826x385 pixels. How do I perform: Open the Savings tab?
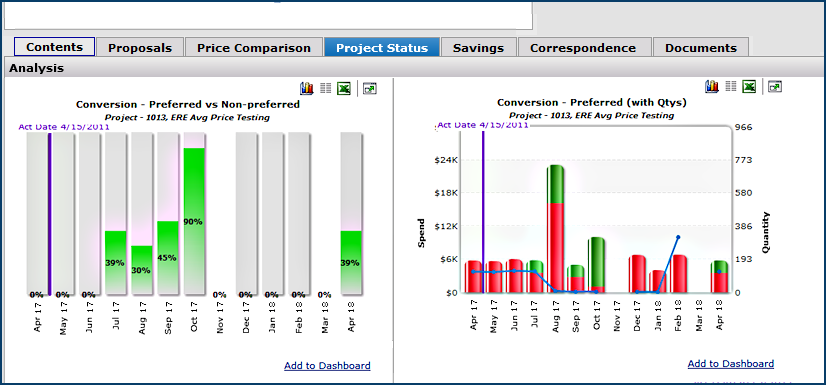point(478,47)
